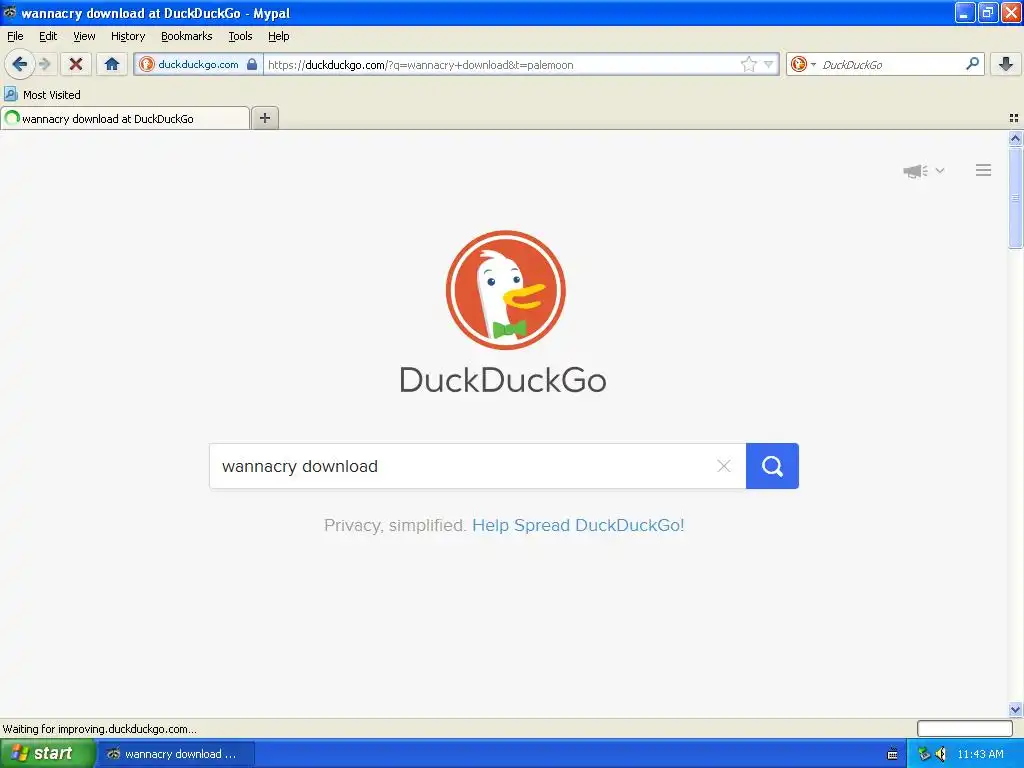The width and height of the screenshot is (1024, 768).
Task: Click the Mypal icon in the title bar
Action: point(10,12)
